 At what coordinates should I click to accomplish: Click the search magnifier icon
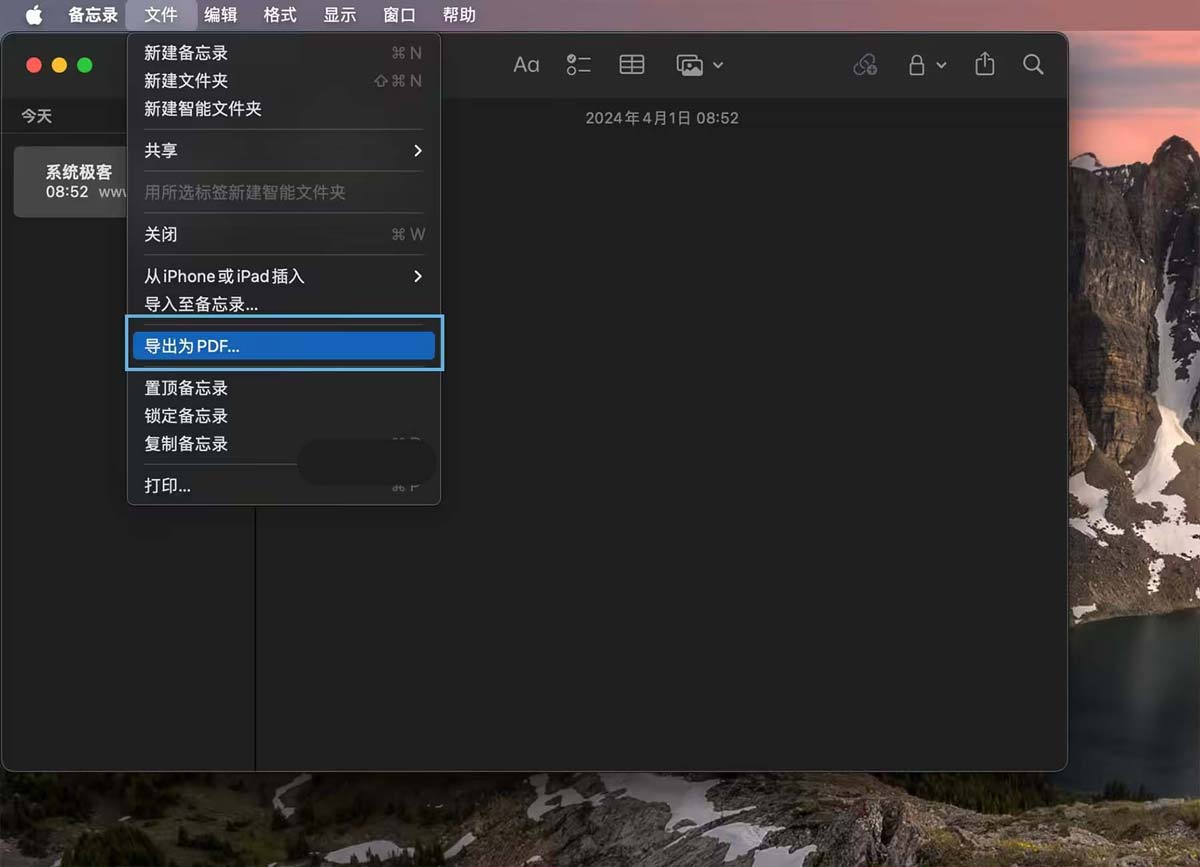(1033, 65)
